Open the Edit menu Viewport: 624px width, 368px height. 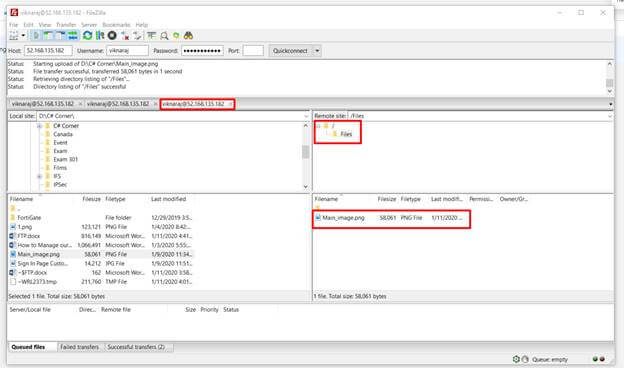pyautogui.click(x=28, y=25)
